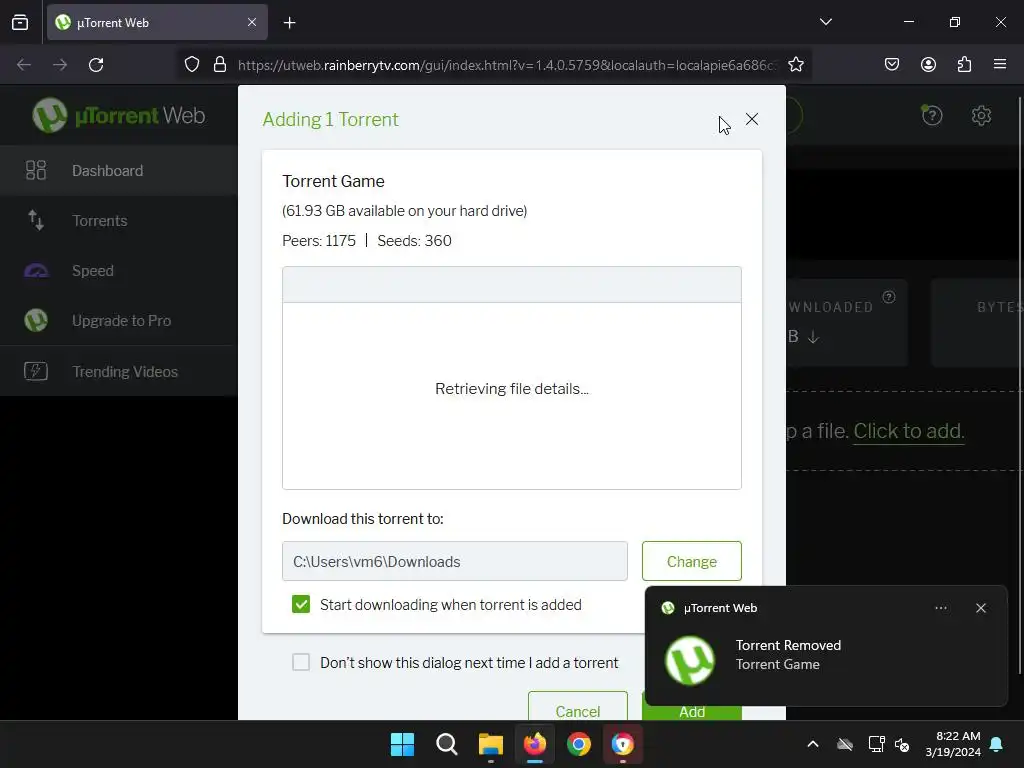Click the Torrent Removed notification body
This screenshot has width=1024, height=768.
click(825, 655)
